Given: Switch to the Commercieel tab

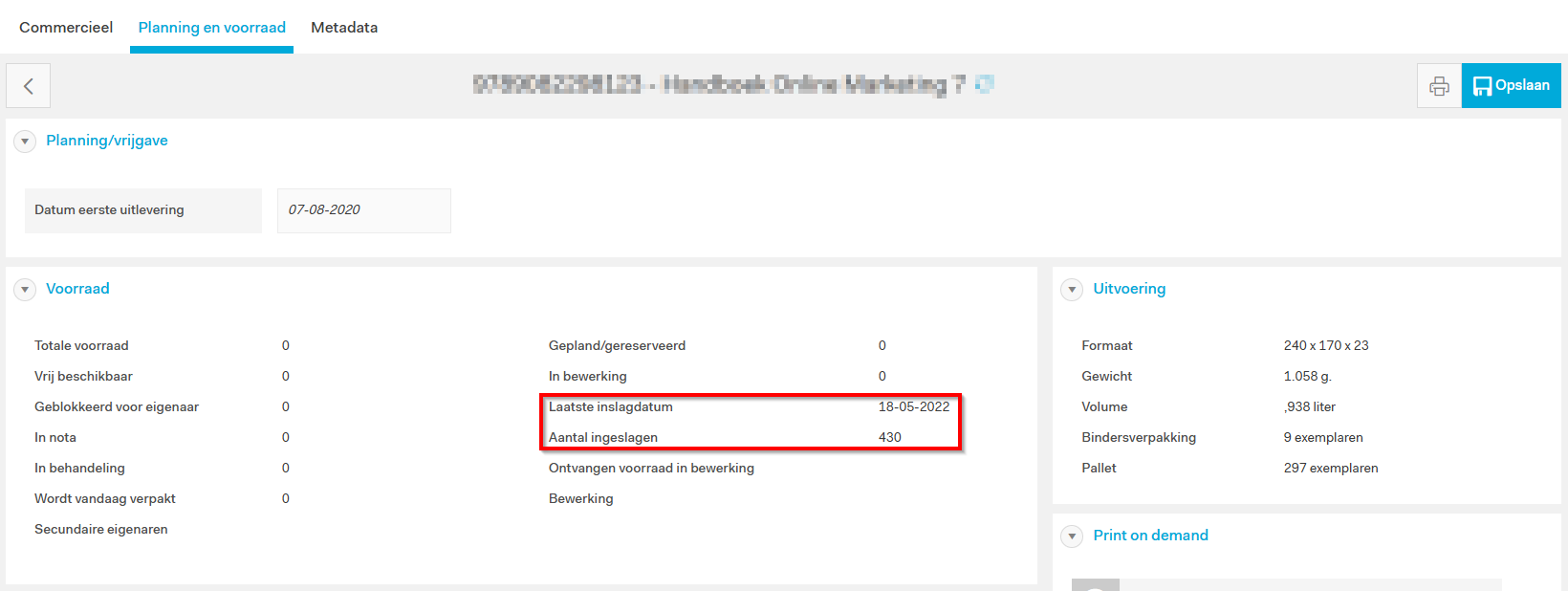Looking at the screenshot, I should coord(66,27).
